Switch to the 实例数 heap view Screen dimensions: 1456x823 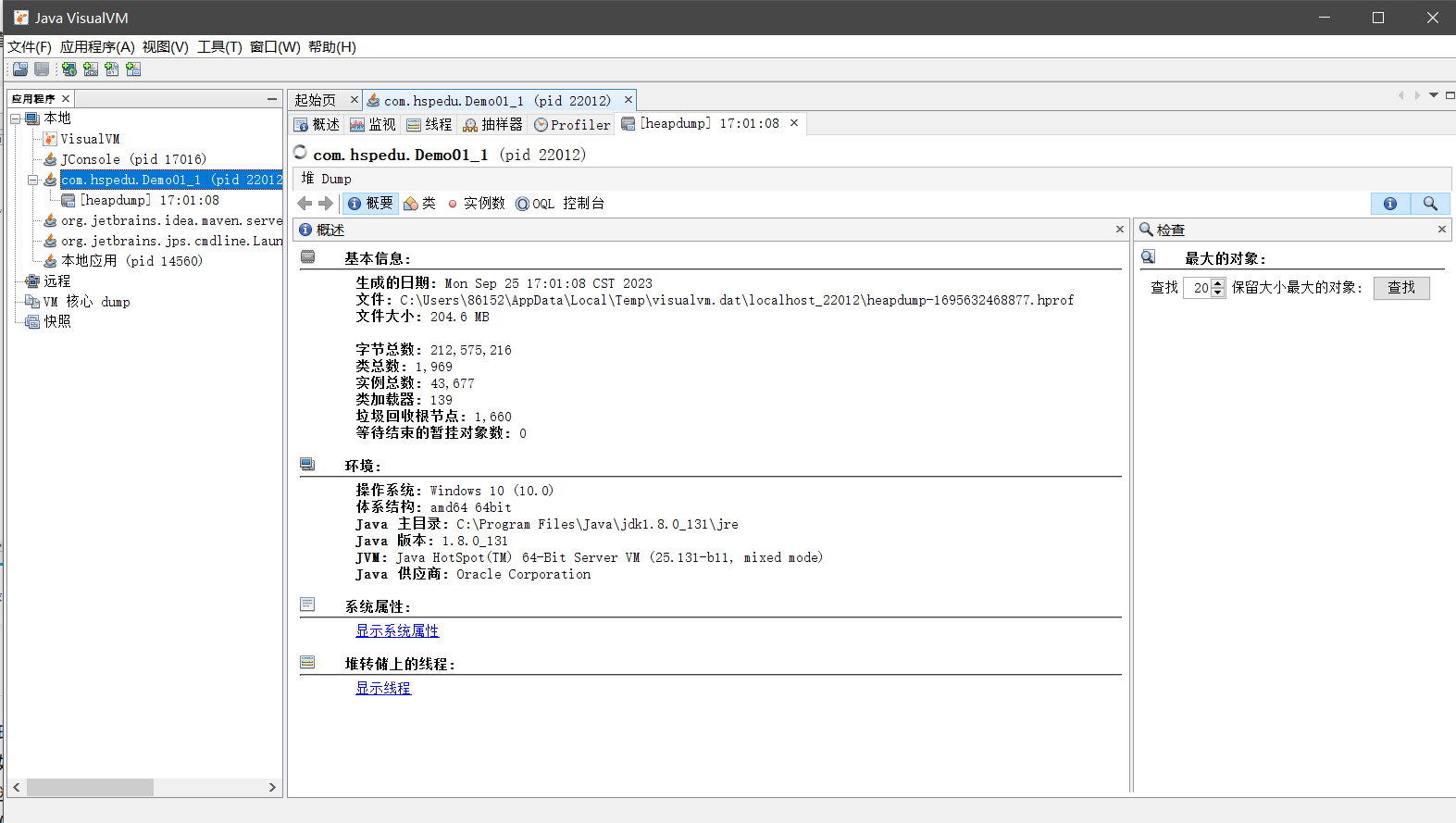(x=476, y=204)
